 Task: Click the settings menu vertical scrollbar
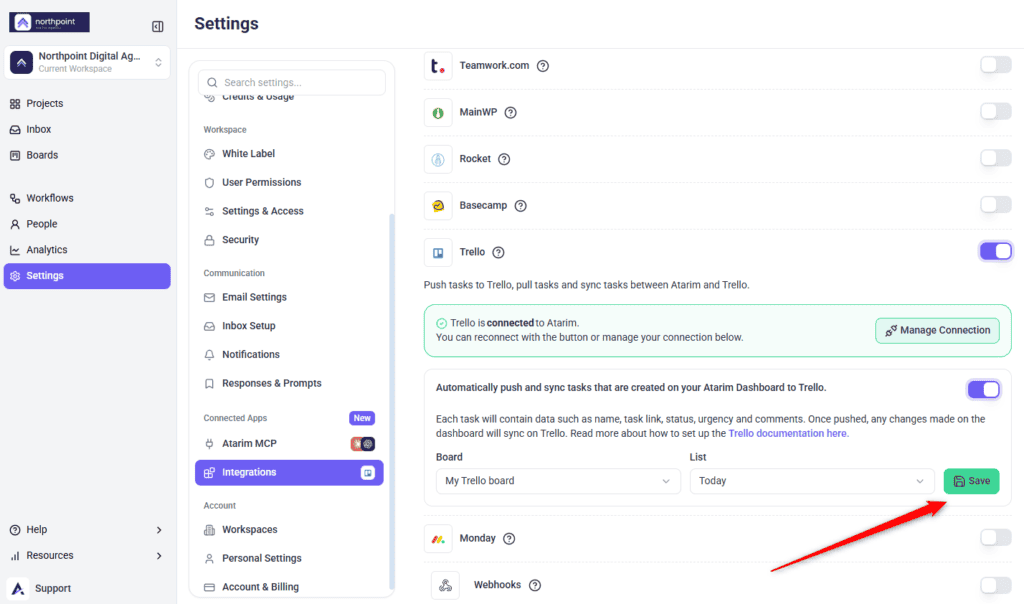[x=392, y=402]
